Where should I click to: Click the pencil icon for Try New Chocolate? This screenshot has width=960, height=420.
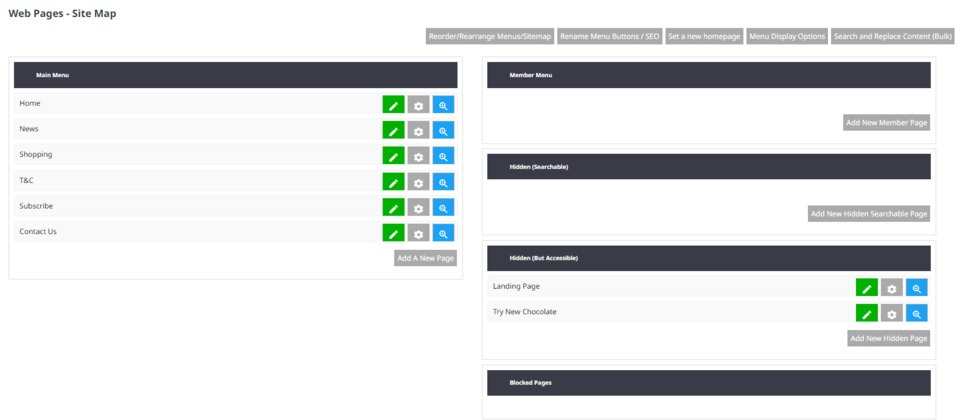[x=867, y=313]
